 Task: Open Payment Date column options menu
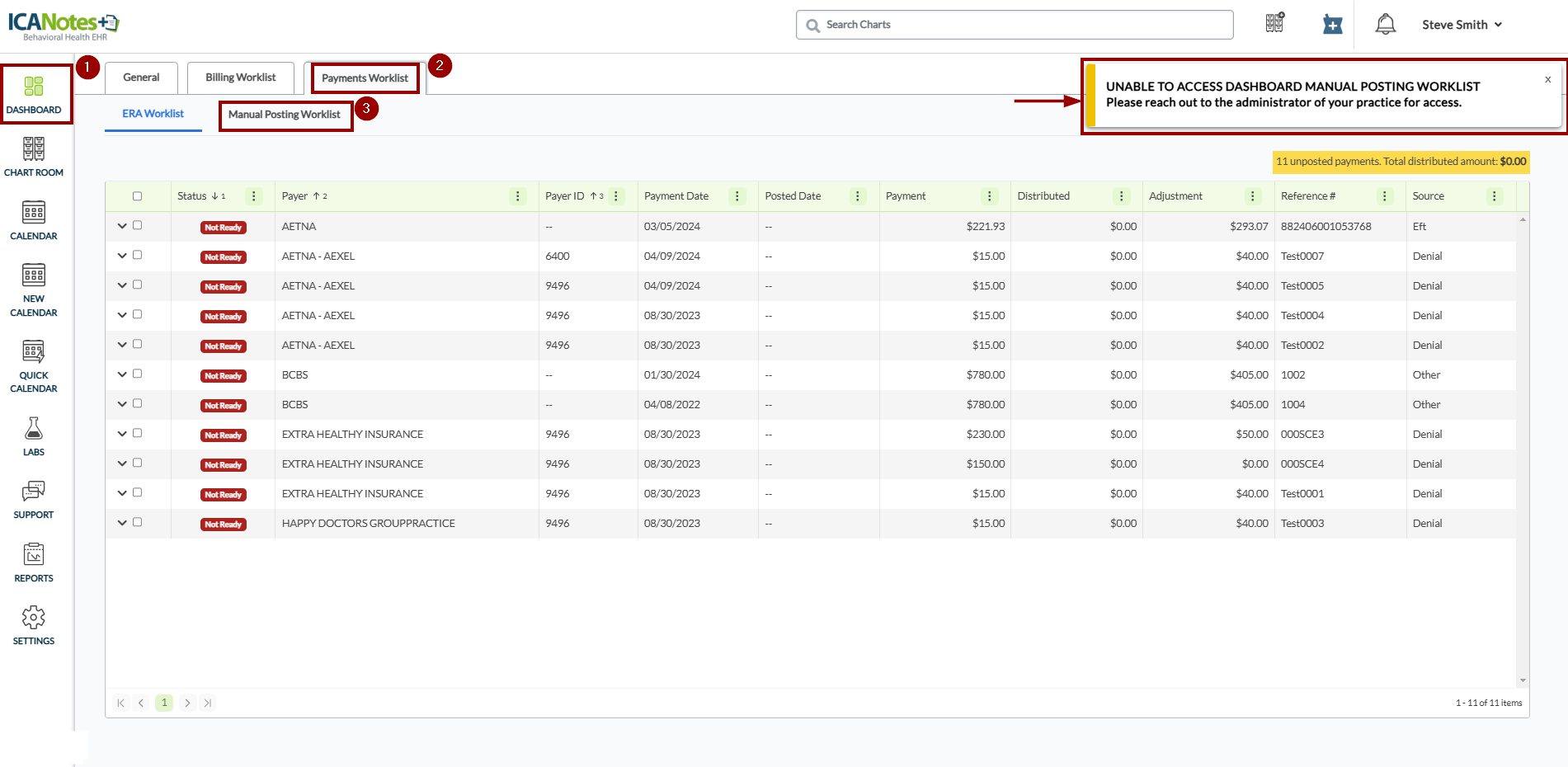tap(737, 196)
